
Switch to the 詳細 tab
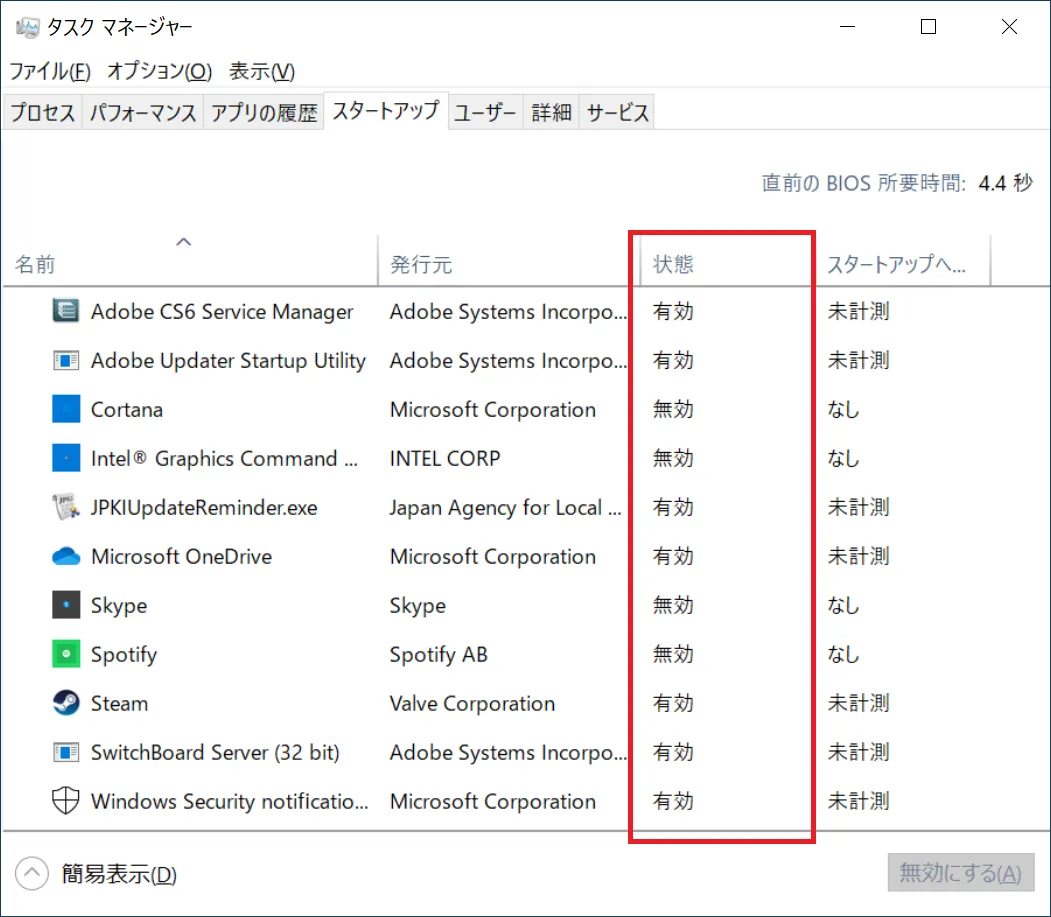(x=551, y=113)
